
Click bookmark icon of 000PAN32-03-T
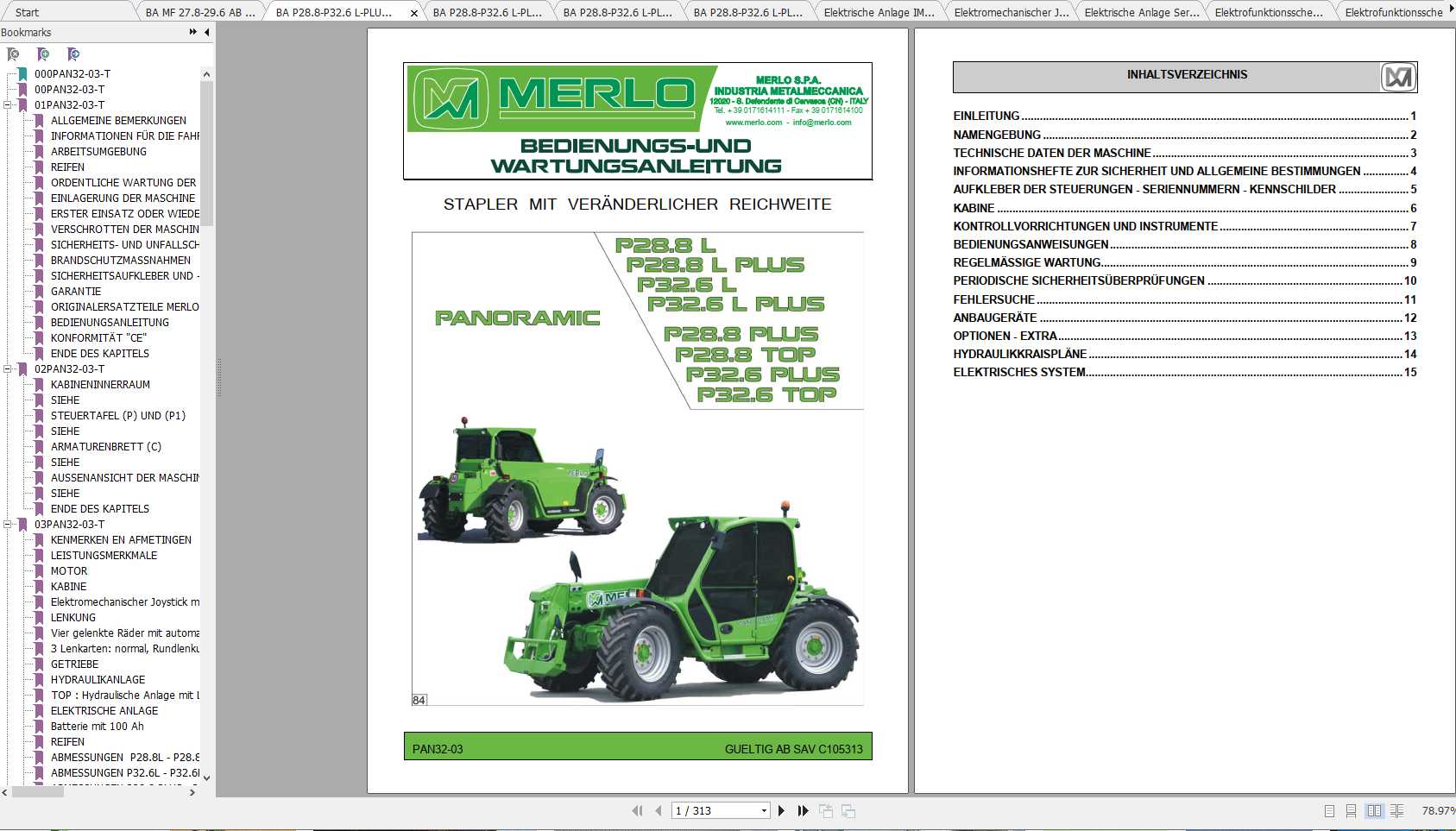[x=23, y=74]
